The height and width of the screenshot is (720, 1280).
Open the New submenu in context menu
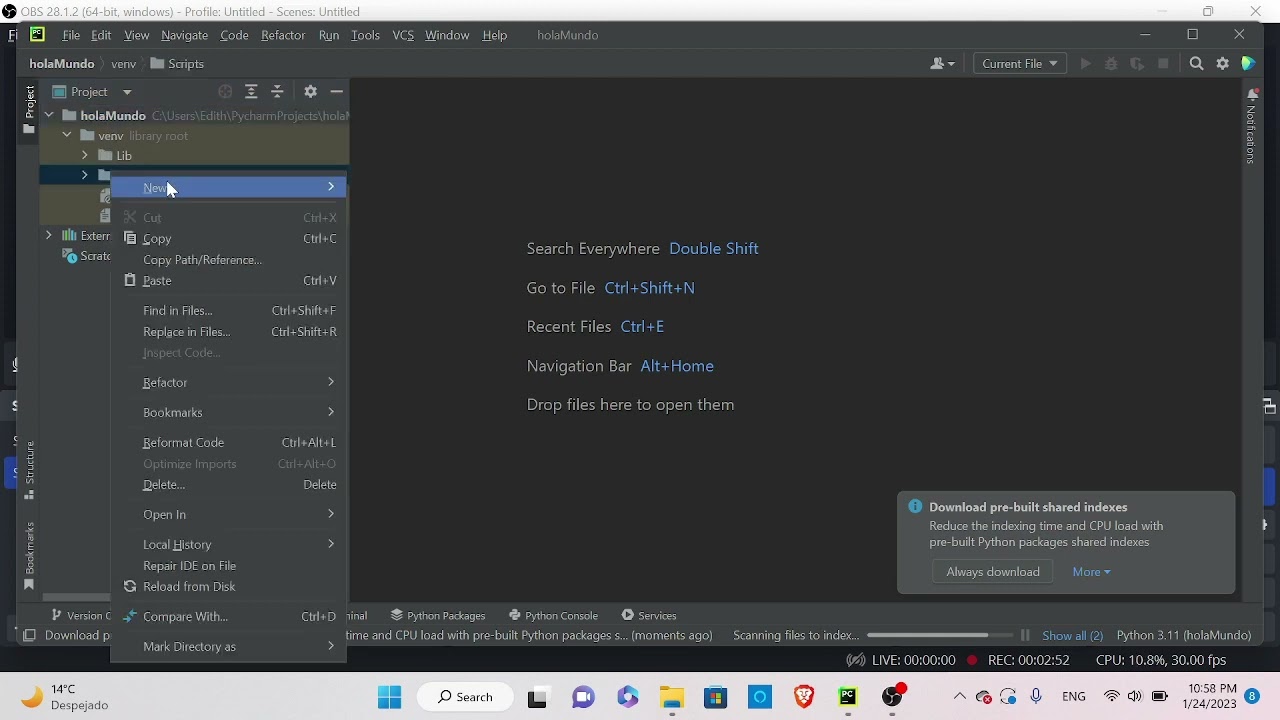coord(229,188)
